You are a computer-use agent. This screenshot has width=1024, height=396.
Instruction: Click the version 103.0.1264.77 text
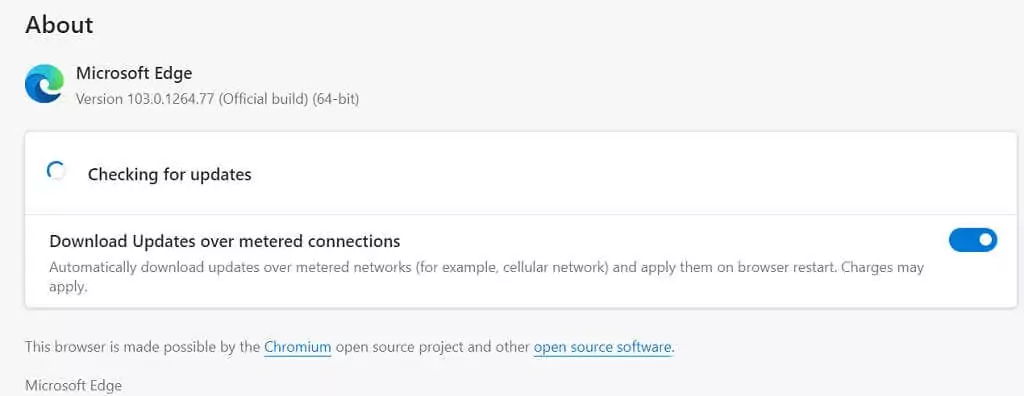(x=145, y=99)
